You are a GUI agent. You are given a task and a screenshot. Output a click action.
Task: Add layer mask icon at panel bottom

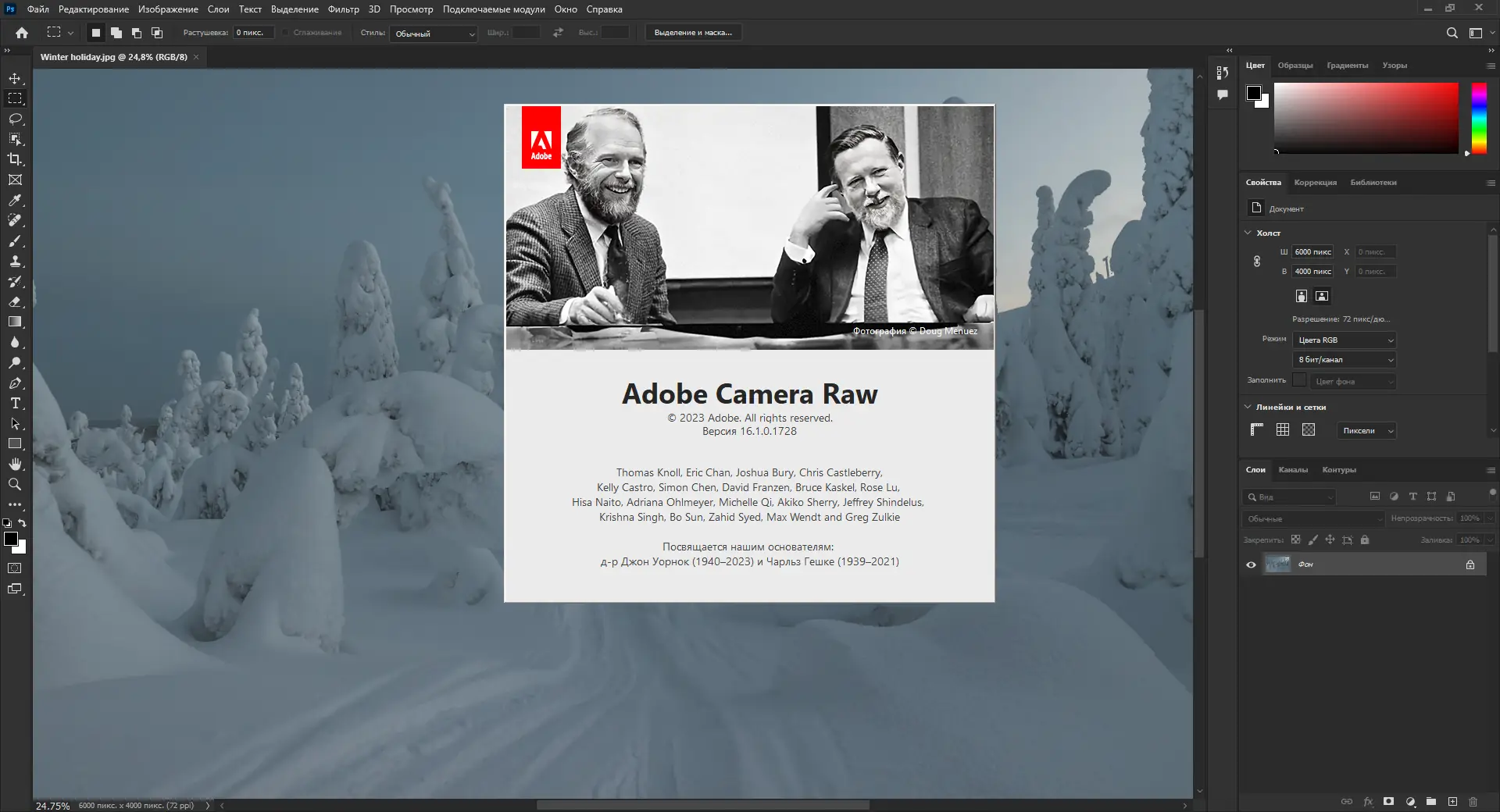point(1388,802)
